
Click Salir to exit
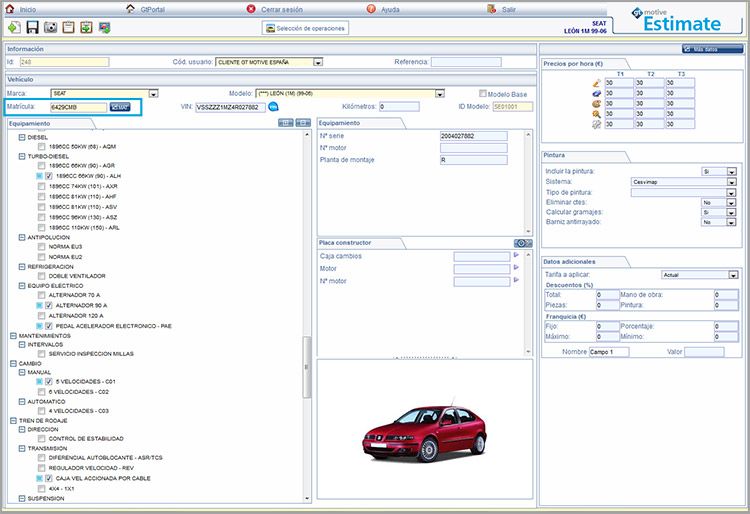click(x=508, y=10)
